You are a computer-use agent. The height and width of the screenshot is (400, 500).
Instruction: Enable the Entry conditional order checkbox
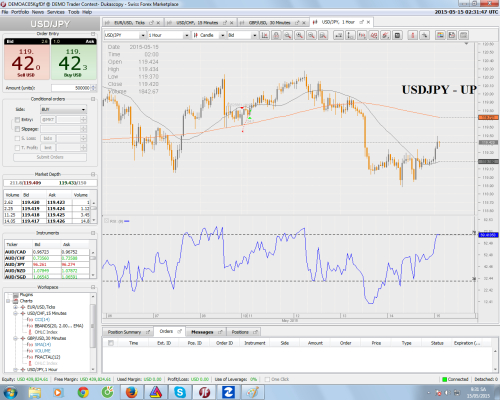click(x=17, y=120)
